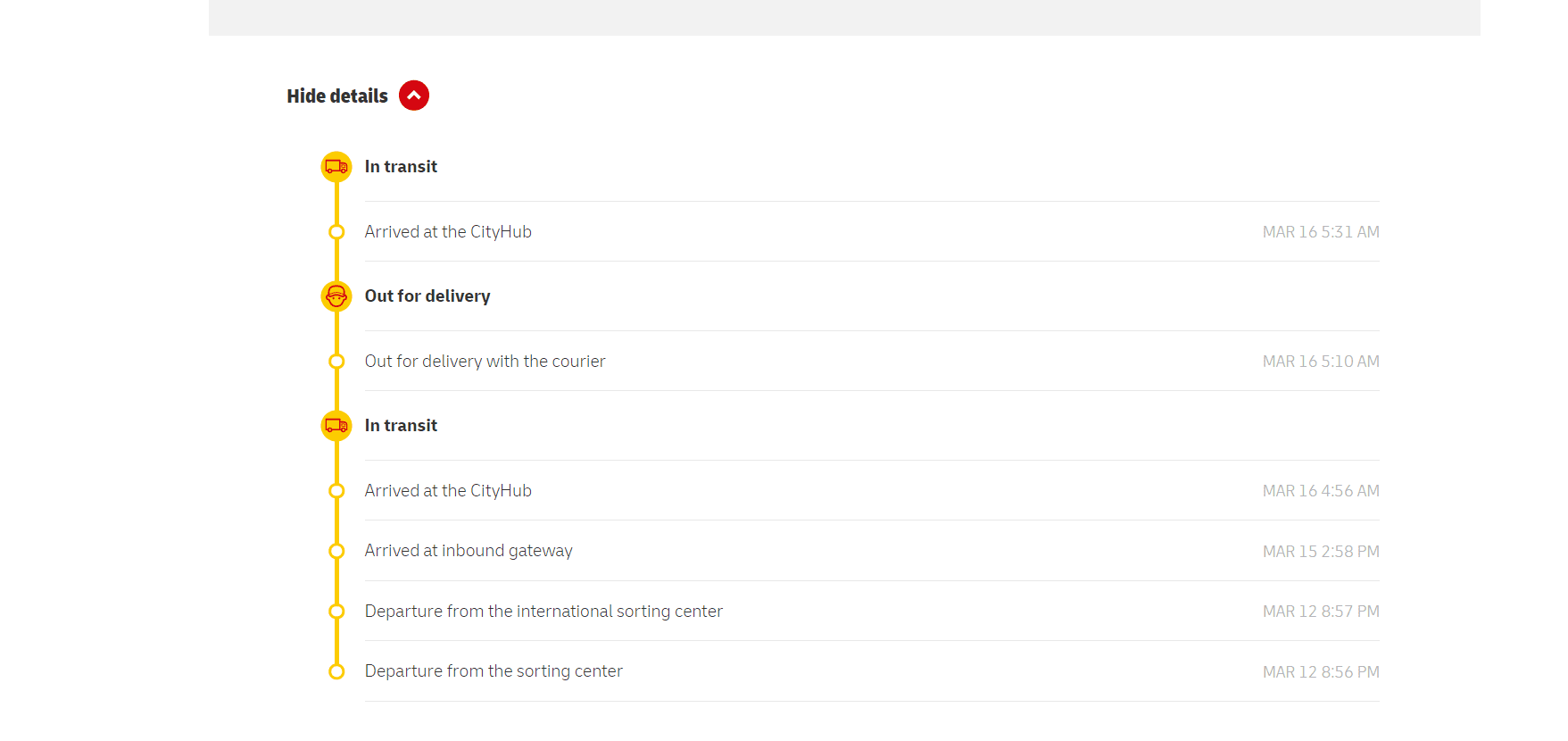Click the international sorting center departure marker

[336, 612]
